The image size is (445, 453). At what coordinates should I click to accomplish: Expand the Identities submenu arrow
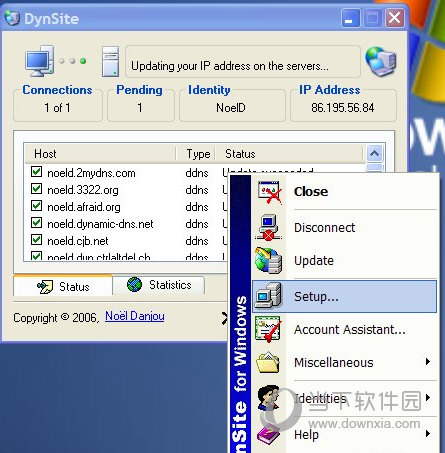pos(428,398)
